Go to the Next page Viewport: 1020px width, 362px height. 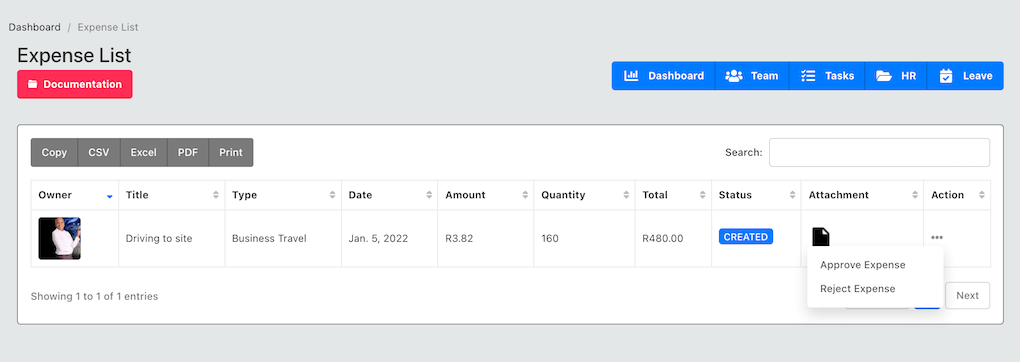pos(967,296)
